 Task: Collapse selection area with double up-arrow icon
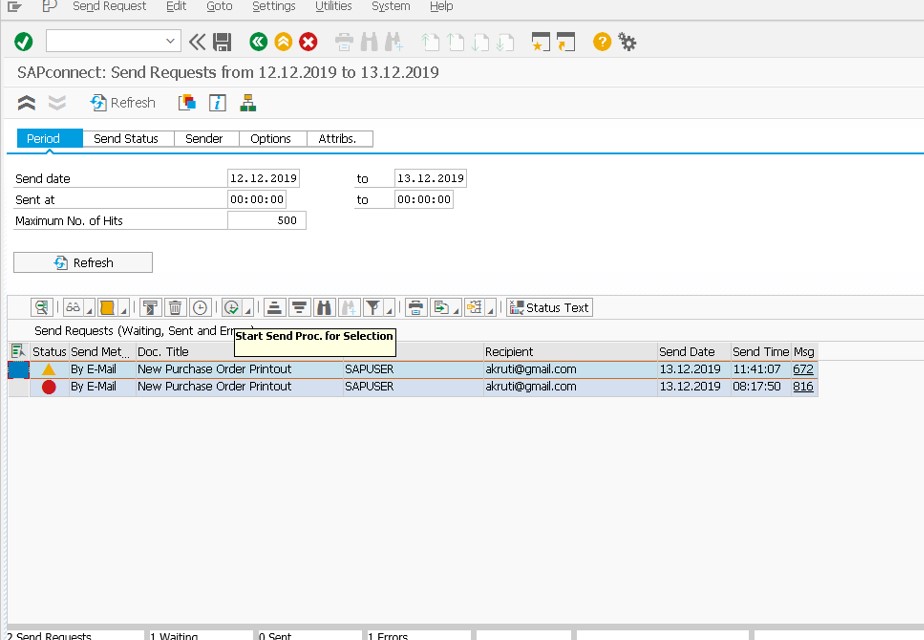(x=27, y=103)
